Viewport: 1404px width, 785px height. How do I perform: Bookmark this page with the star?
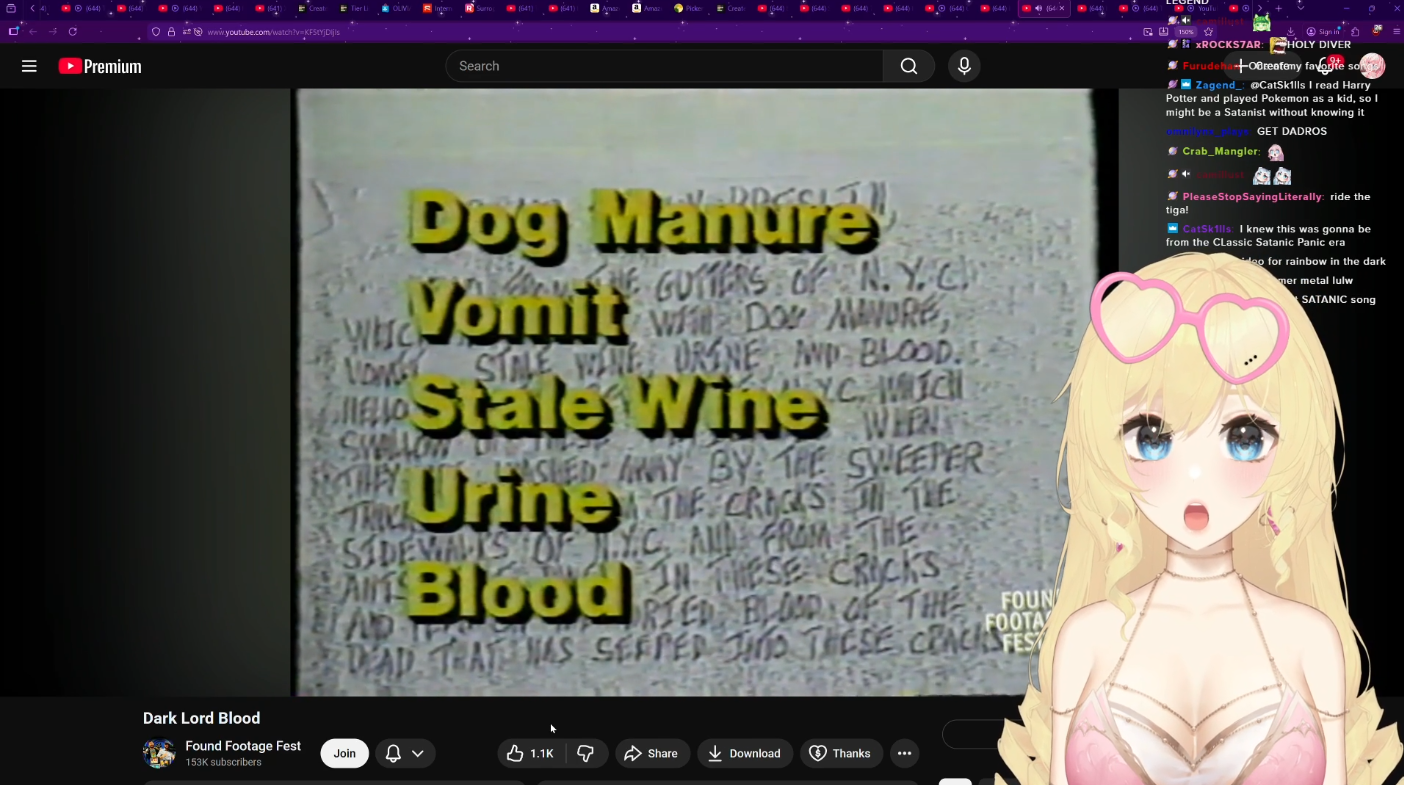tap(1208, 32)
